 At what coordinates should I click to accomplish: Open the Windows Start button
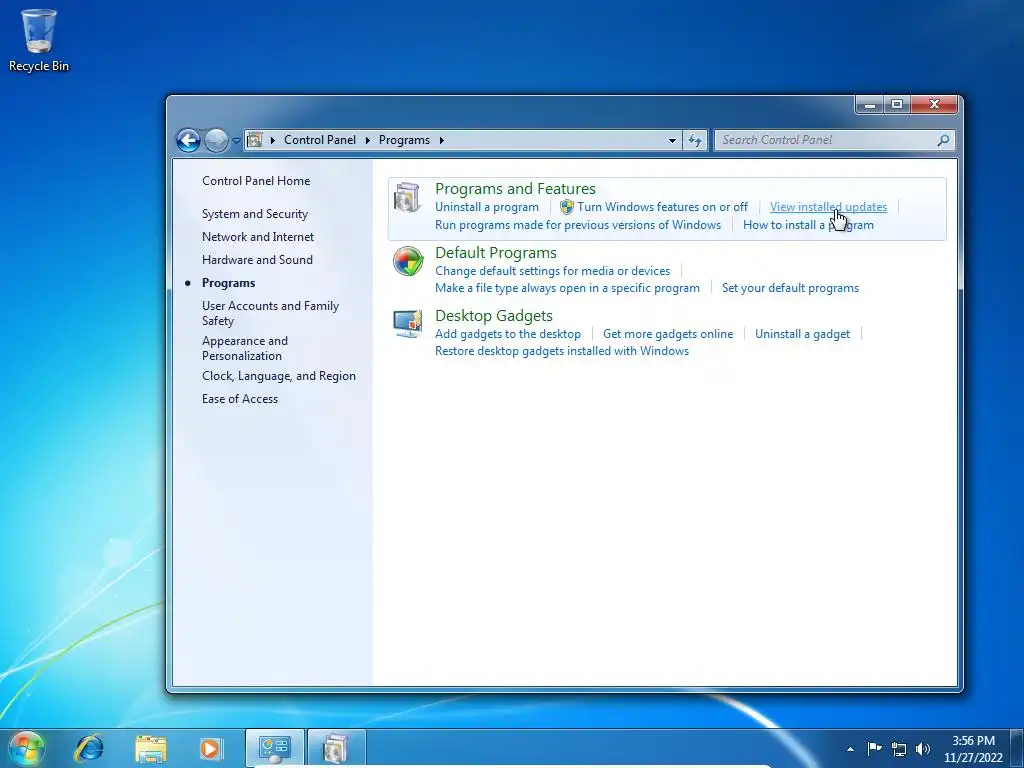(x=27, y=748)
